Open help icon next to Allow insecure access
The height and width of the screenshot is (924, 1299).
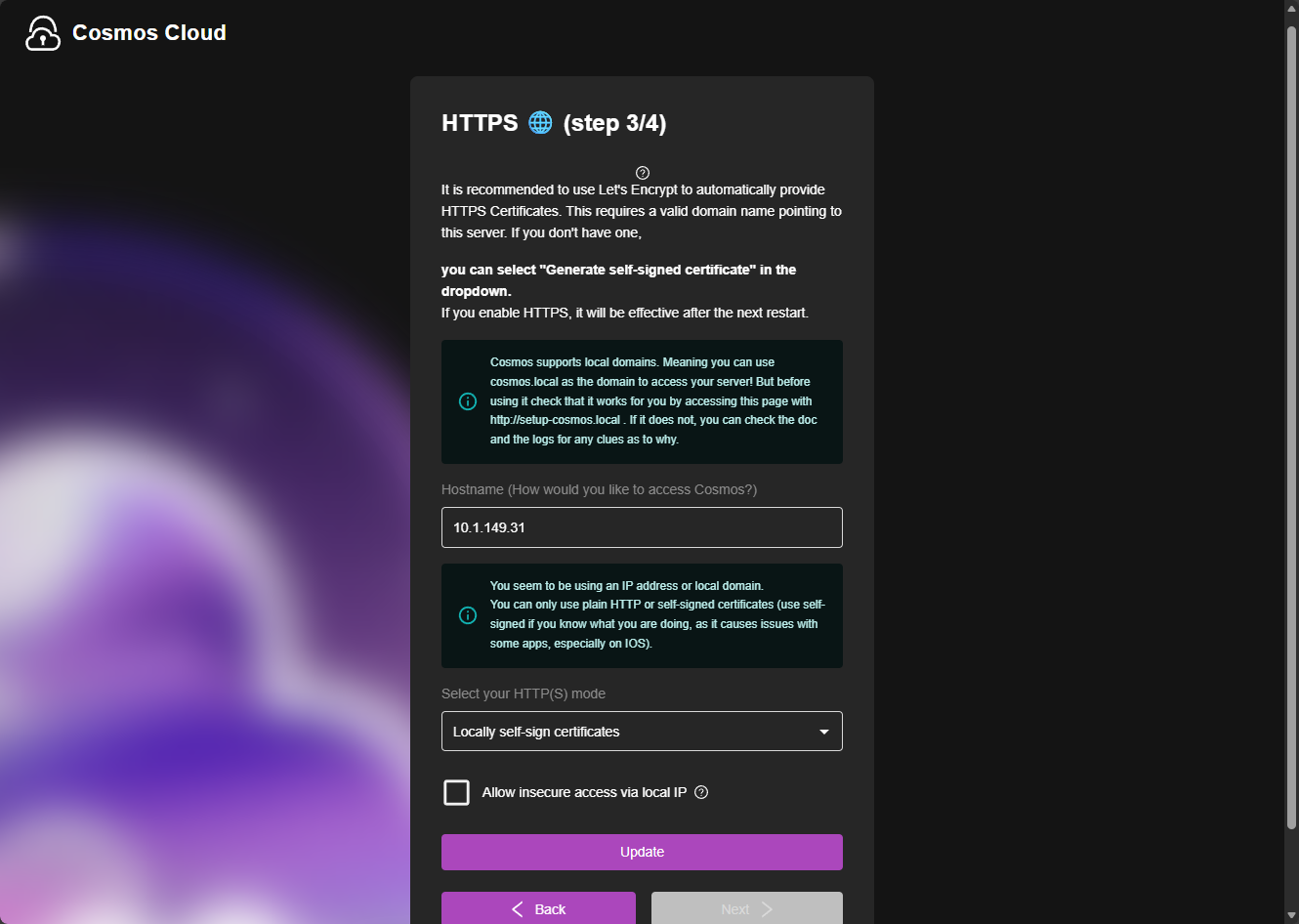point(701,792)
